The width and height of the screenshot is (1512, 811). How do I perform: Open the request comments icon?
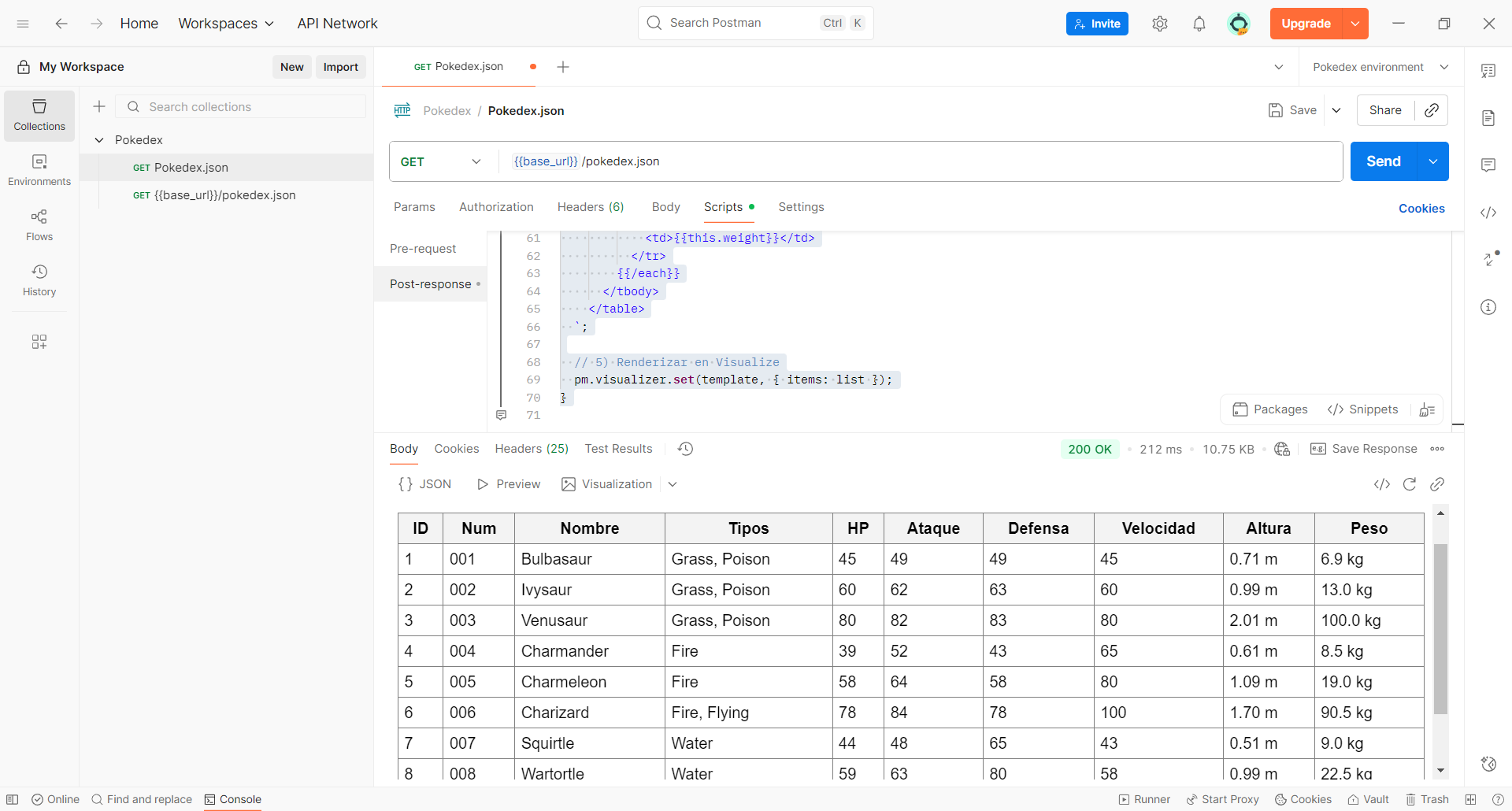(1488, 165)
